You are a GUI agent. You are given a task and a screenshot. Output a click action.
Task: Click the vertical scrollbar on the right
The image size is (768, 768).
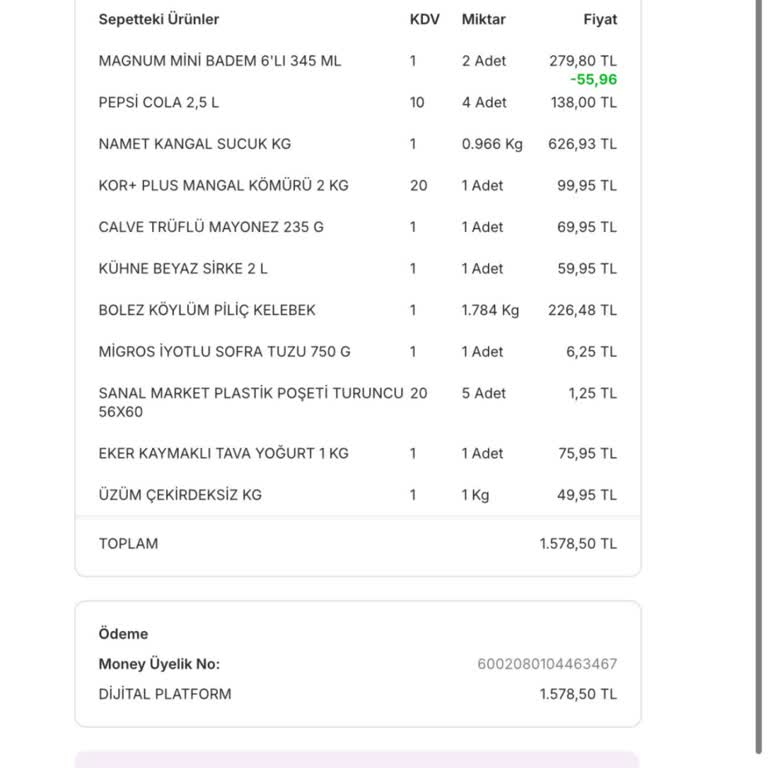(759, 377)
